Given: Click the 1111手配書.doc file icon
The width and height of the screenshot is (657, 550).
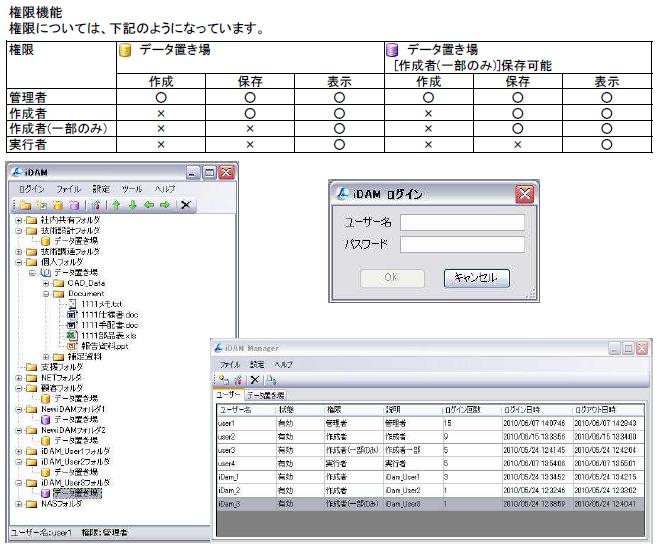Looking at the screenshot, I should [x=72, y=325].
